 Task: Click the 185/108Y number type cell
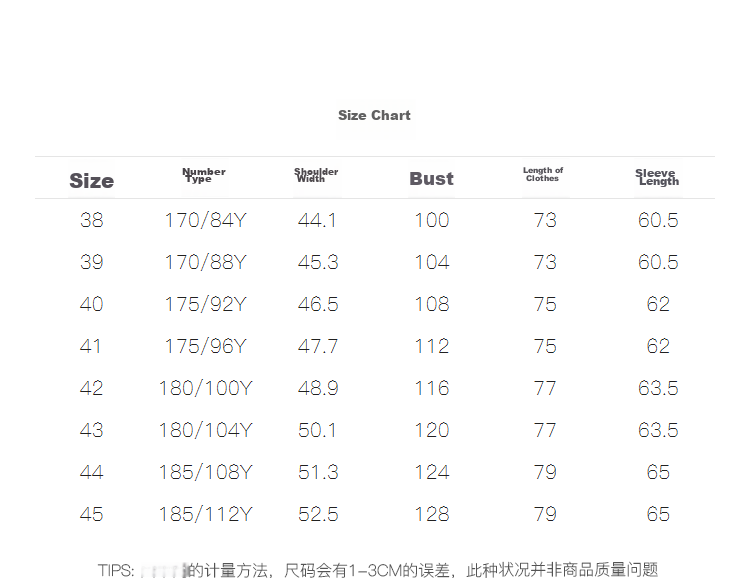tap(205, 472)
